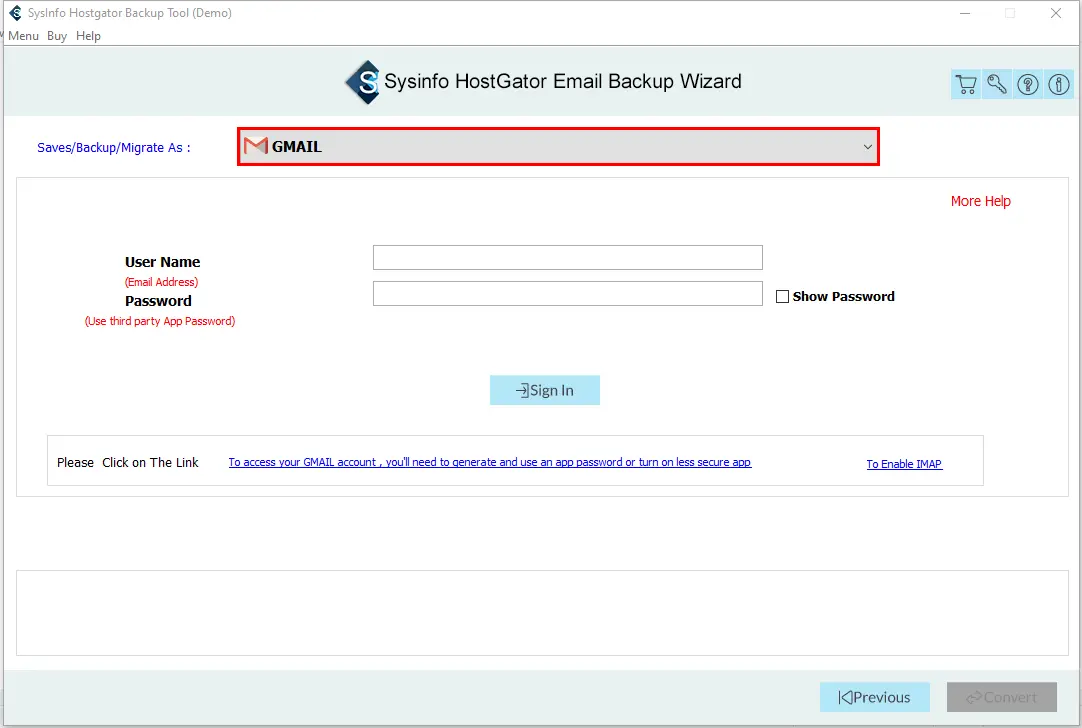Expand the Saves/Backup/Migrate As dropdown arrow
The width and height of the screenshot is (1082, 728).
[867, 147]
